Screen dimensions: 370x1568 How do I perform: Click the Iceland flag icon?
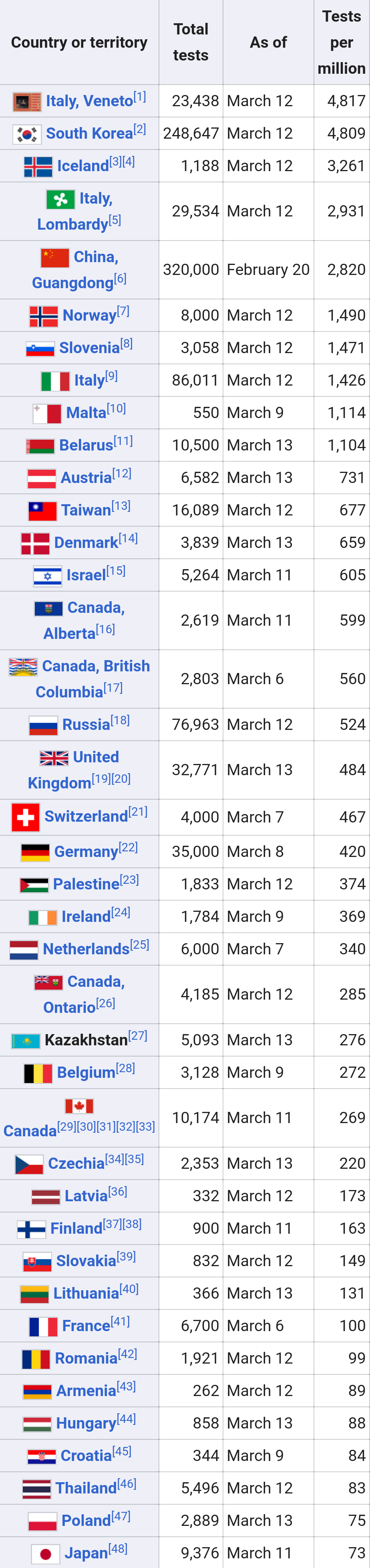pyautogui.click(x=38, y=167)
